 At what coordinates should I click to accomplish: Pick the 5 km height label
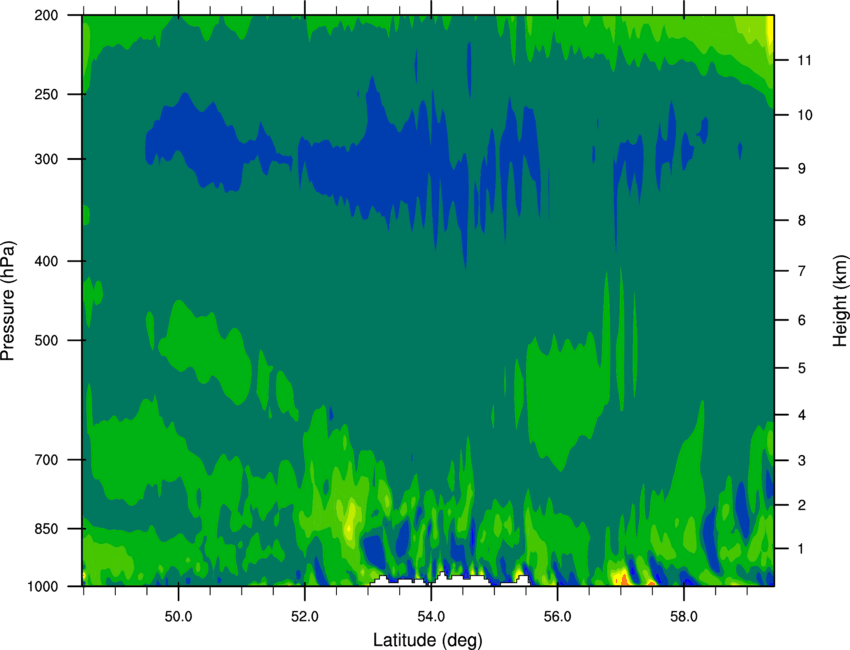[x=802, y=368]
